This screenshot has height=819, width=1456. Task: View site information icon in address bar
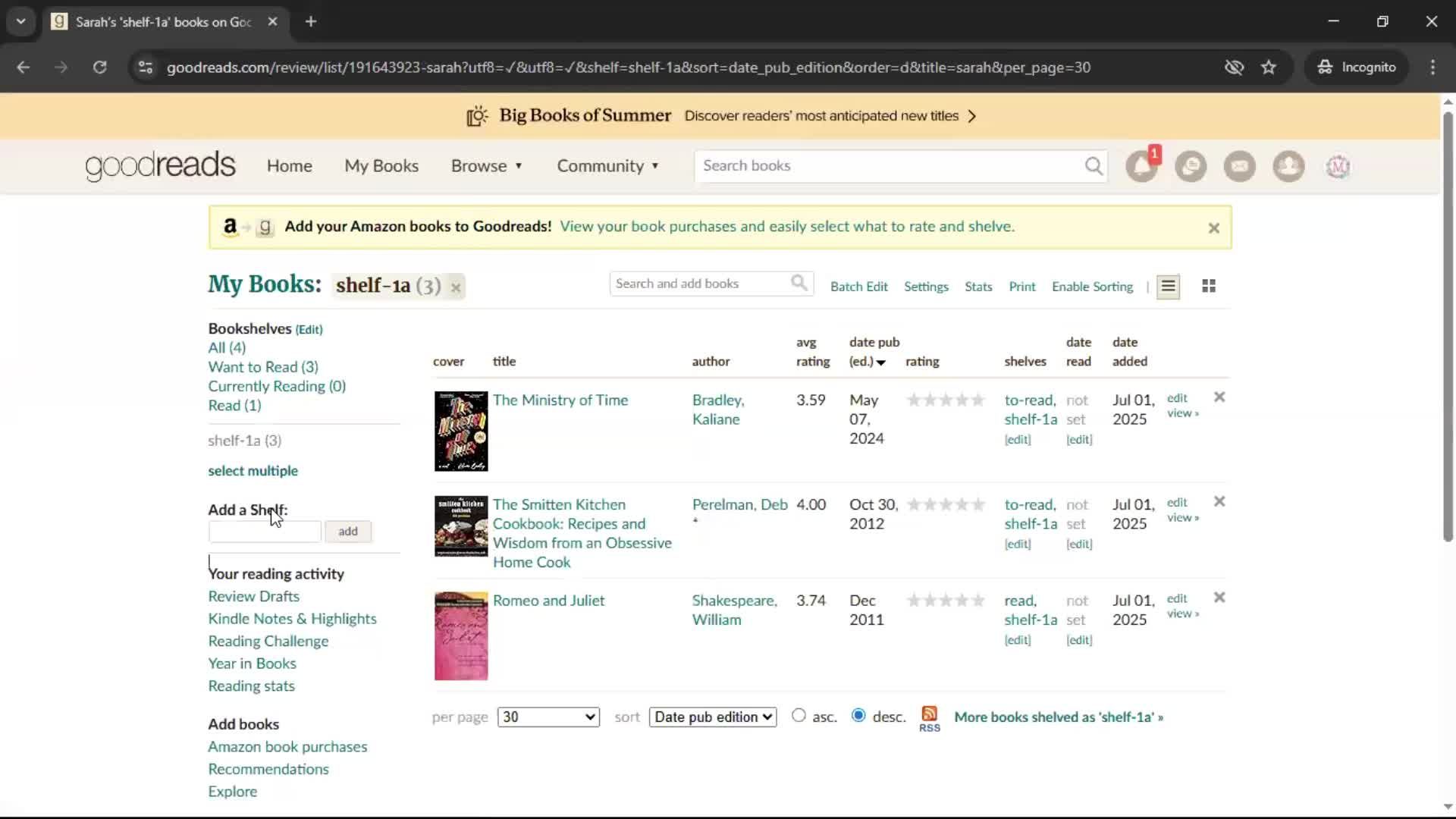pyautogui.click(x=146, y=67)
